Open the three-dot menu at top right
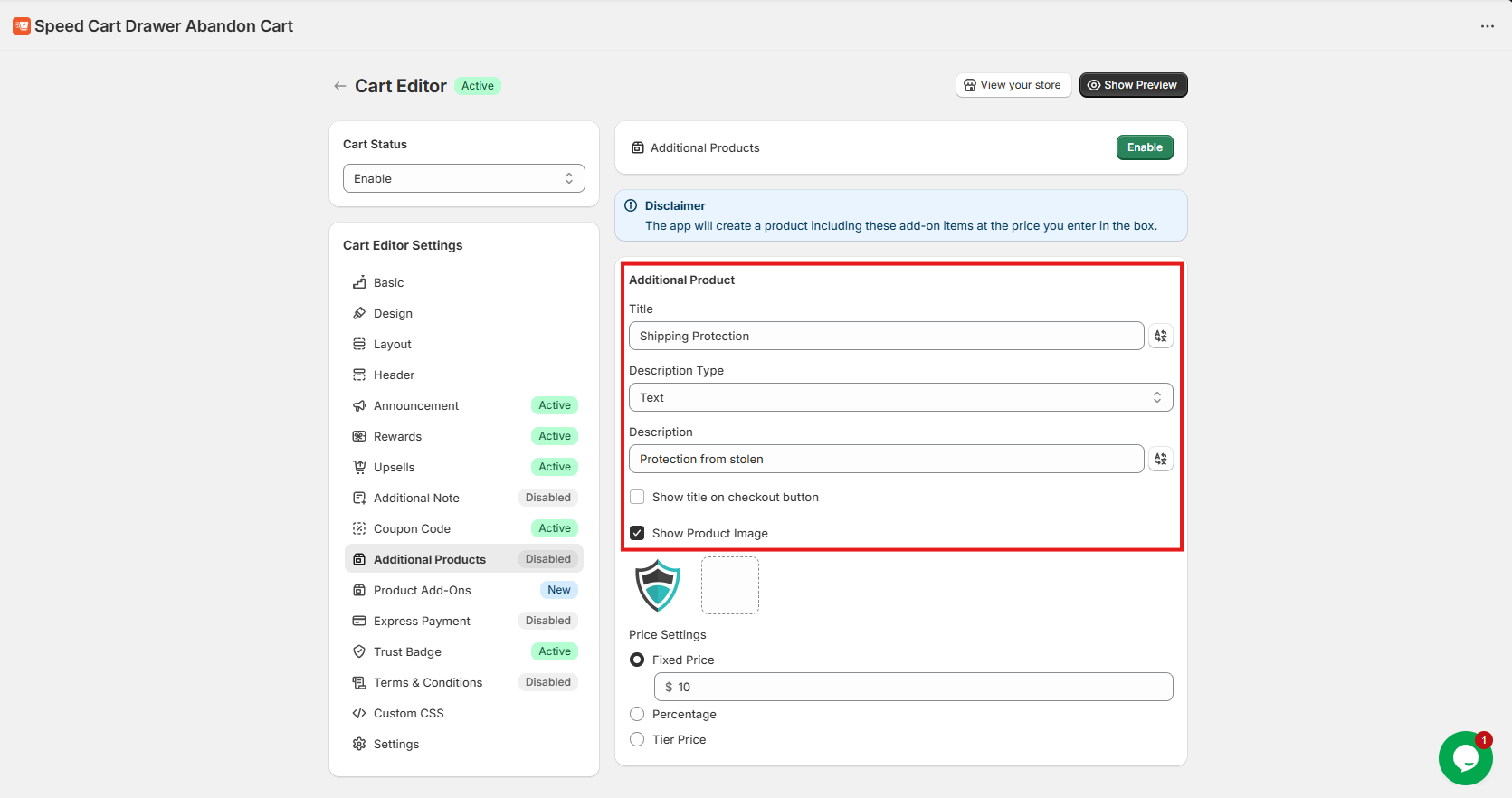The width and height of the screenshot is (1512, 798). coord(1487,26)
